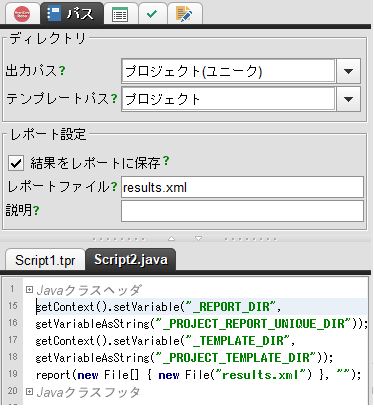Click the up arrow on the splitter
374x412 pixels.
pyautogui.click(x=171, y=239)
